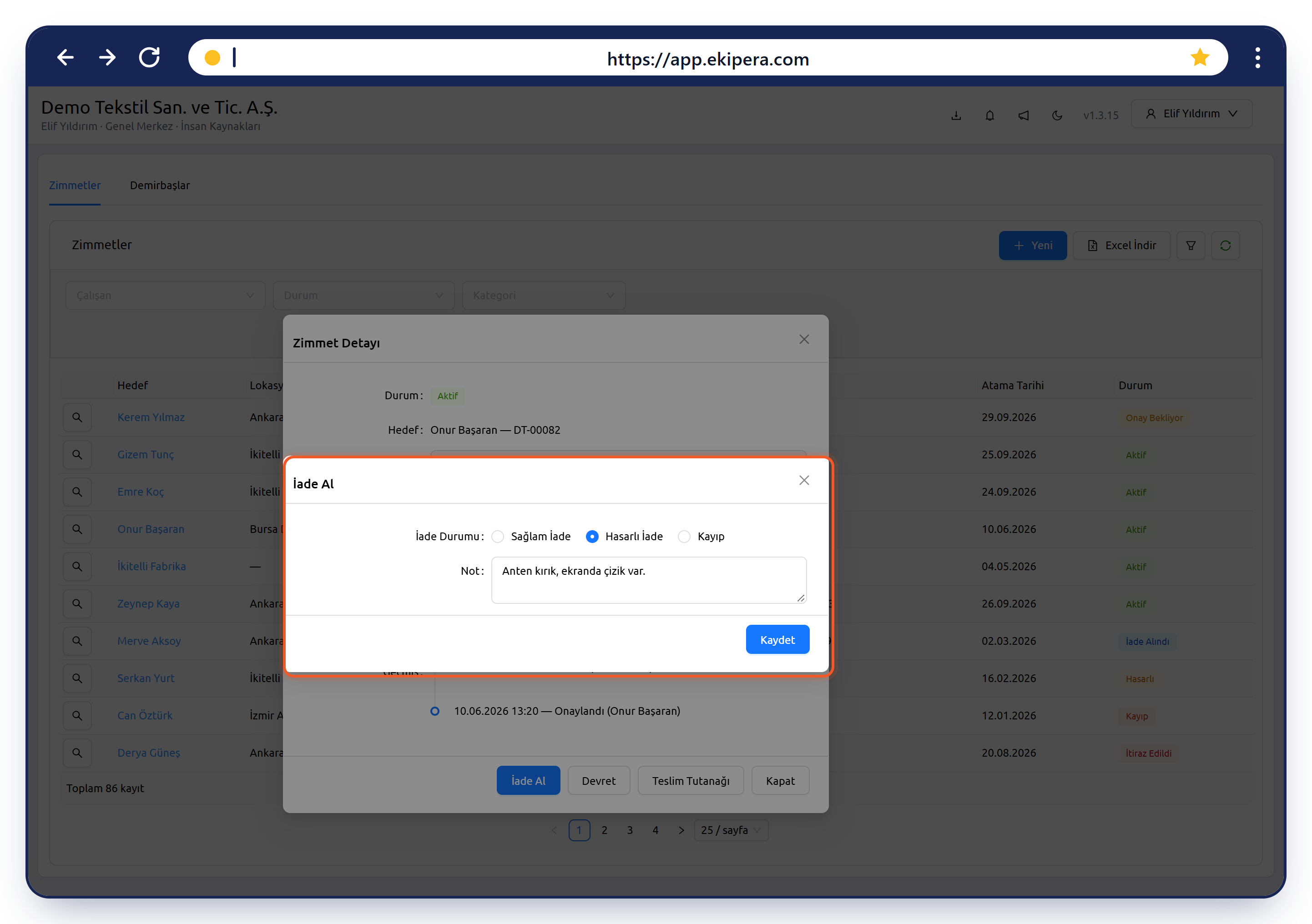
Task: Open the Çalışan filter dropdown
Action: (x=165, y=295)
